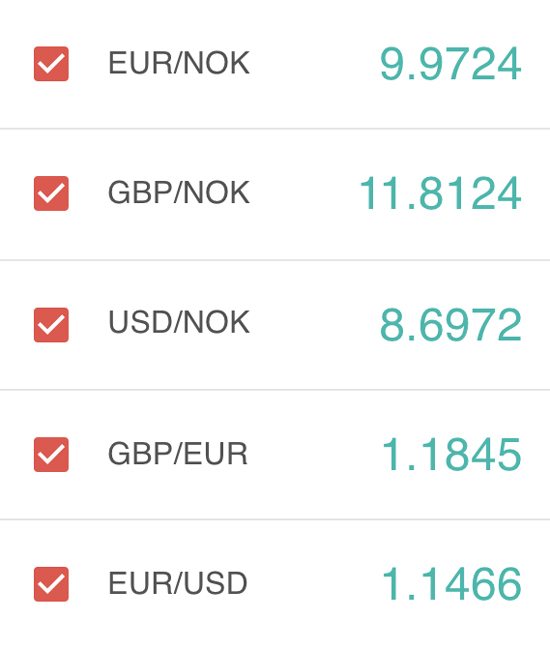Screen dimensions: 550x650
Task: Open the 8.6972 rate value
Action: [451, 325]
